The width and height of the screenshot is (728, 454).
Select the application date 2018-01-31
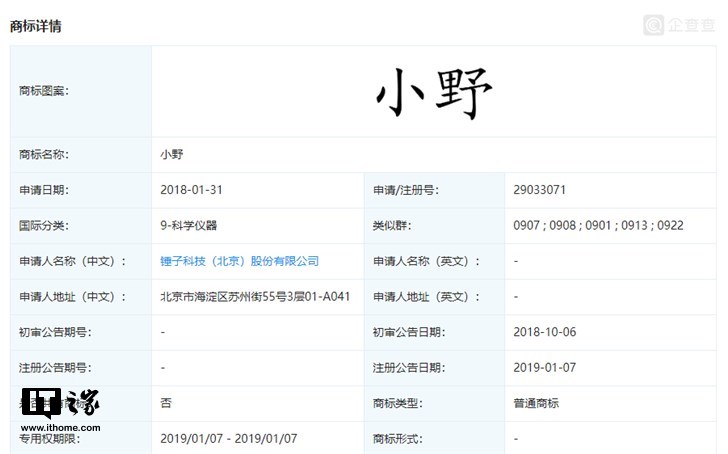pyautogui.click(x=191, y=190)
